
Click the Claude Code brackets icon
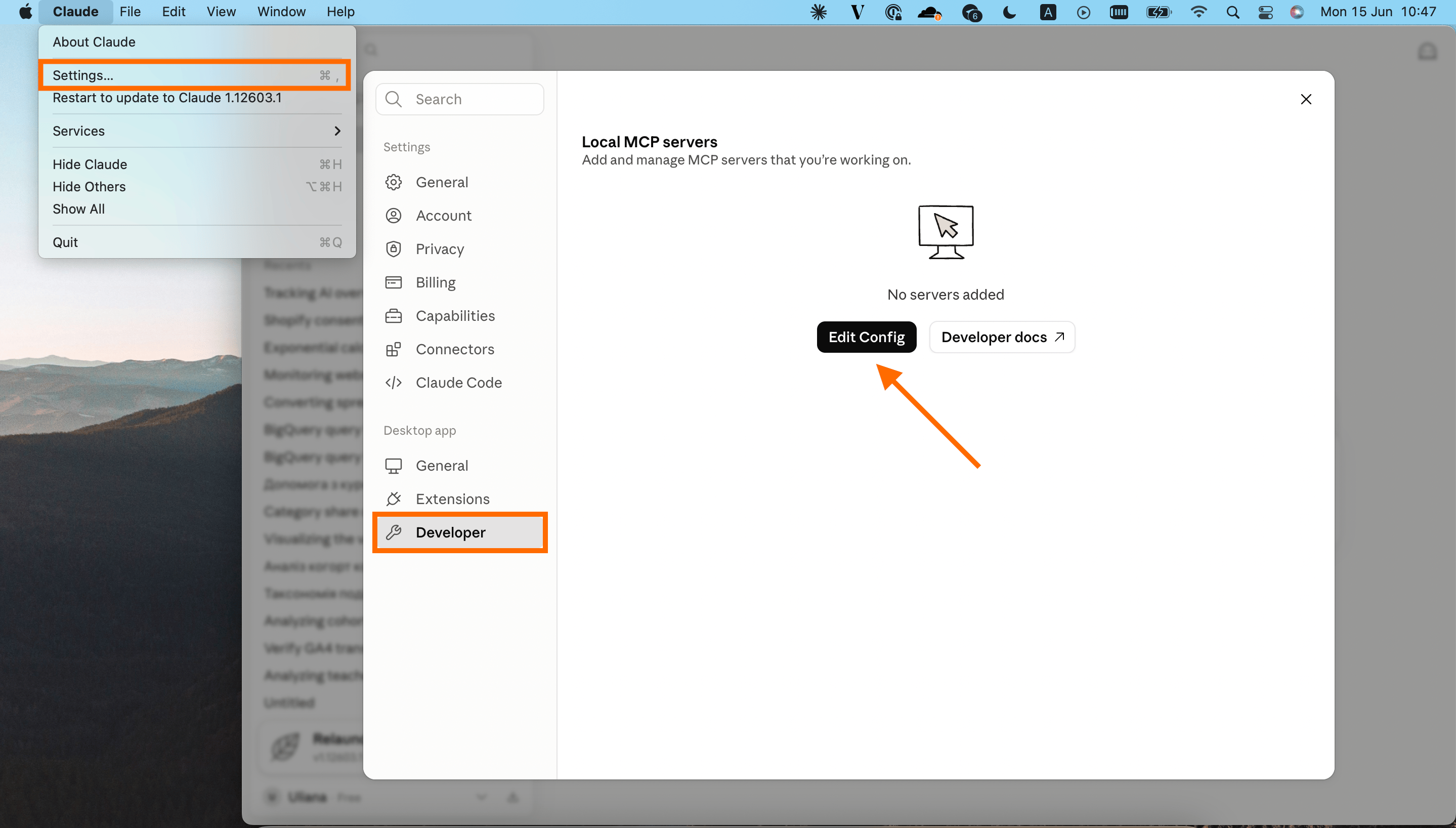tap(393, 383)
